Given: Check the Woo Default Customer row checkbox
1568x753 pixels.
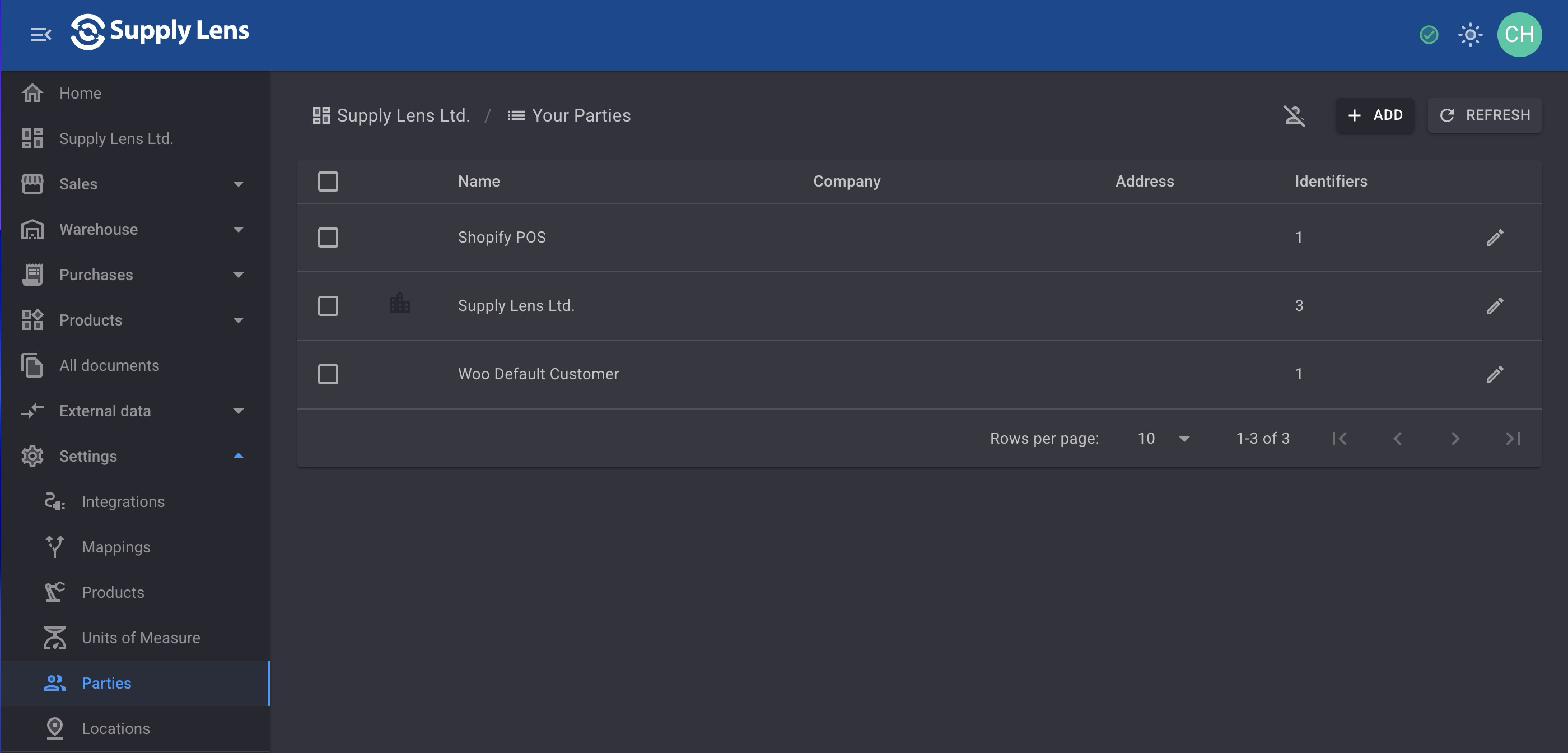Looking at the screenshot, I should (x=328, y=374).
